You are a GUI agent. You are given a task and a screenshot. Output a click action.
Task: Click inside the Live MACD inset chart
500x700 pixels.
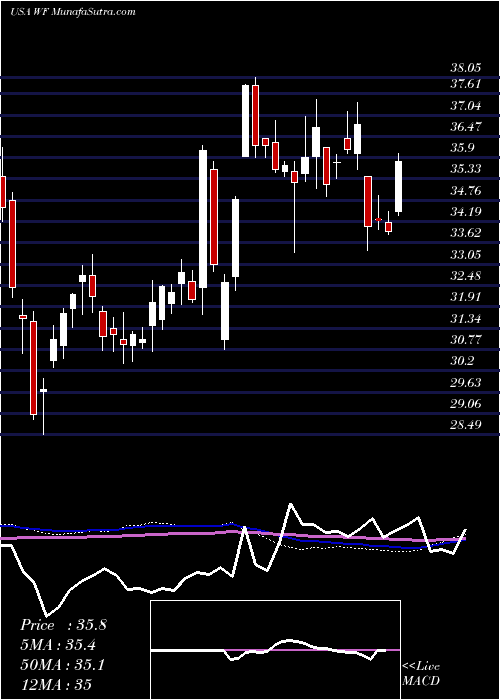pos(275,650)
